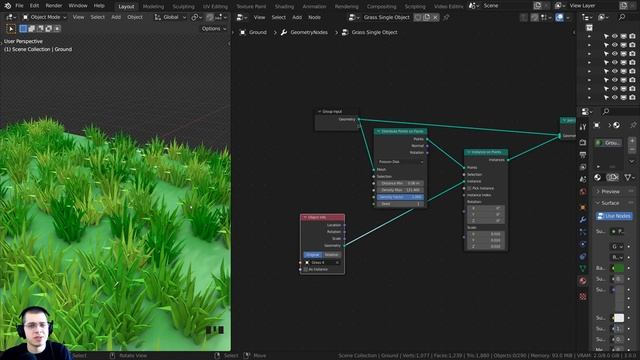Open the Render menu
Screen dimensions: 640x360
tap(54, 6)
